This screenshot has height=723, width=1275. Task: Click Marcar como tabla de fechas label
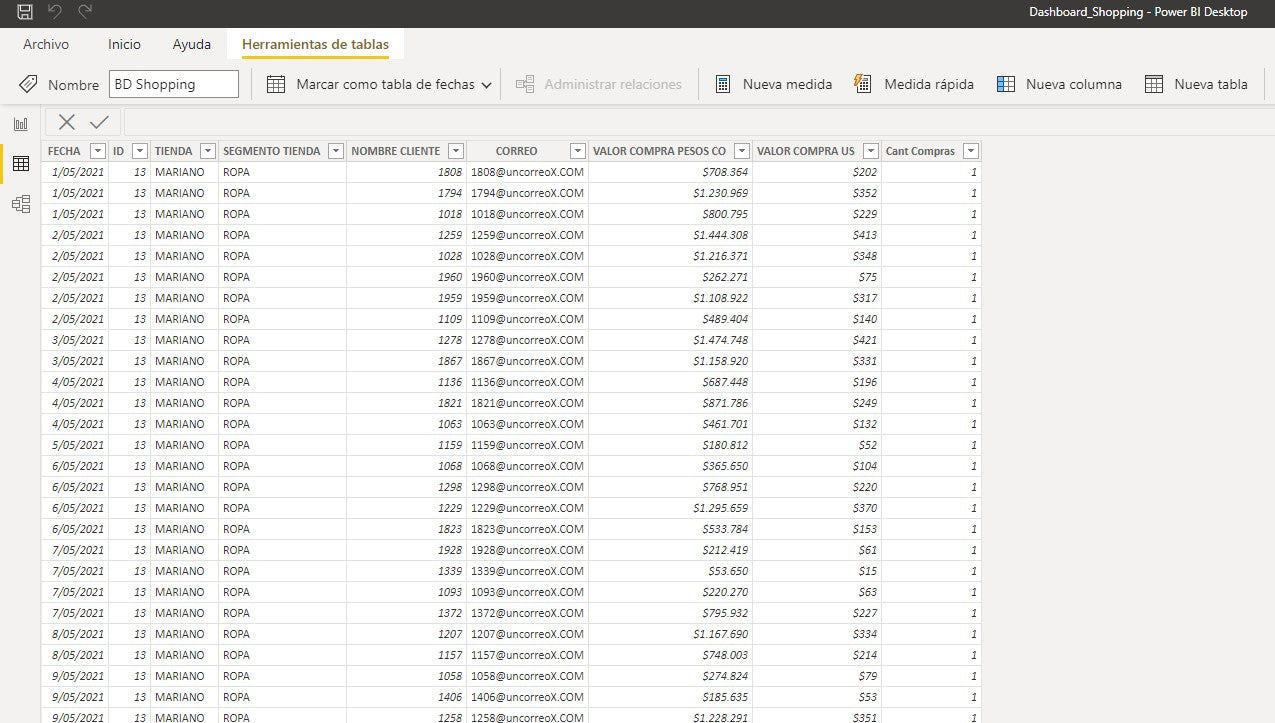click(385, 84)
